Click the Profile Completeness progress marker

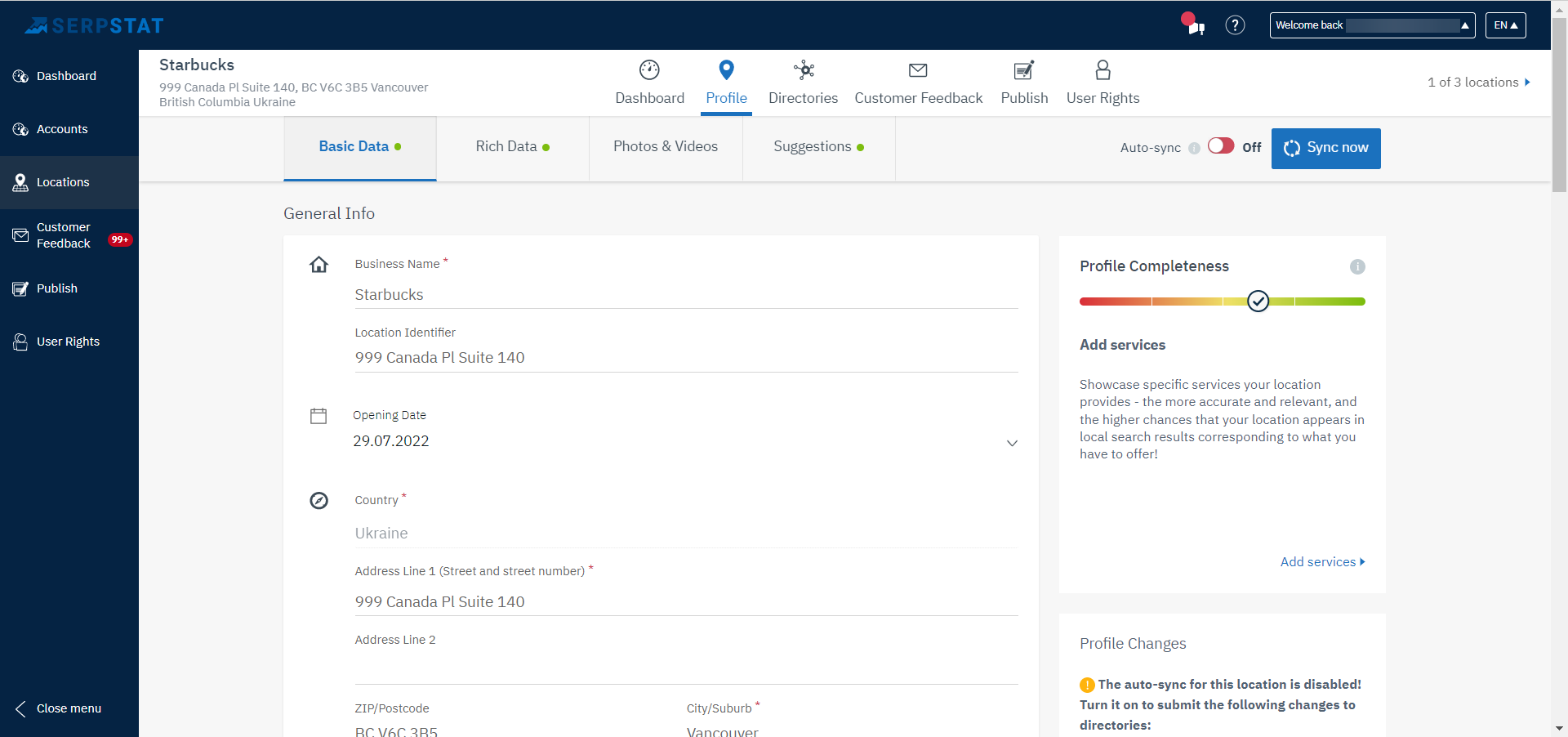[1258, 301]
